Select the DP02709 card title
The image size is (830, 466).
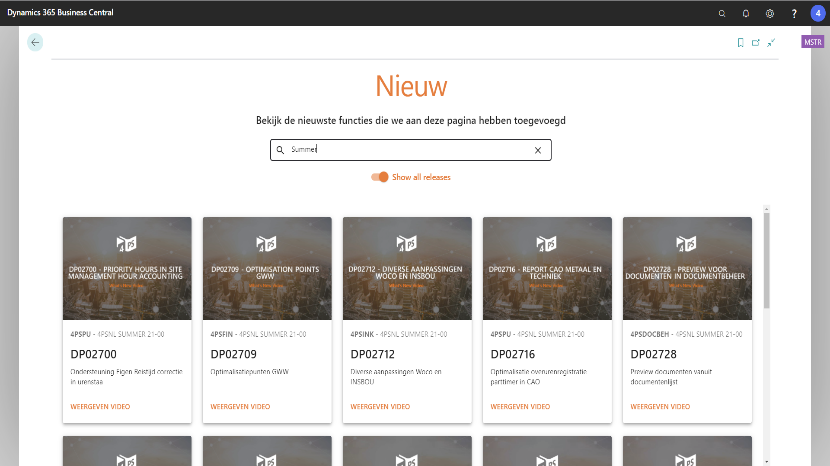tap(233, 354)
